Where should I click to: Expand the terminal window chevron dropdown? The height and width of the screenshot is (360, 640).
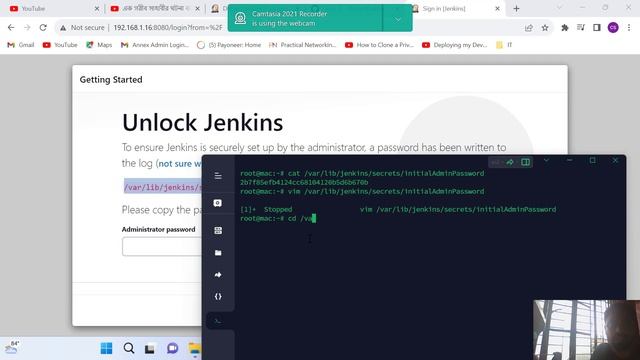(x=546, y=160)
